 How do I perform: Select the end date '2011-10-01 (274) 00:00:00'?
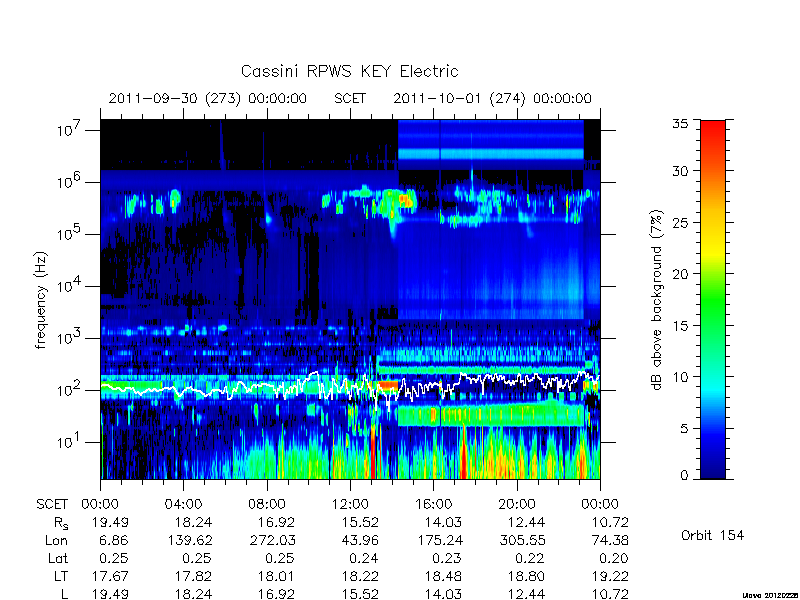492,98
